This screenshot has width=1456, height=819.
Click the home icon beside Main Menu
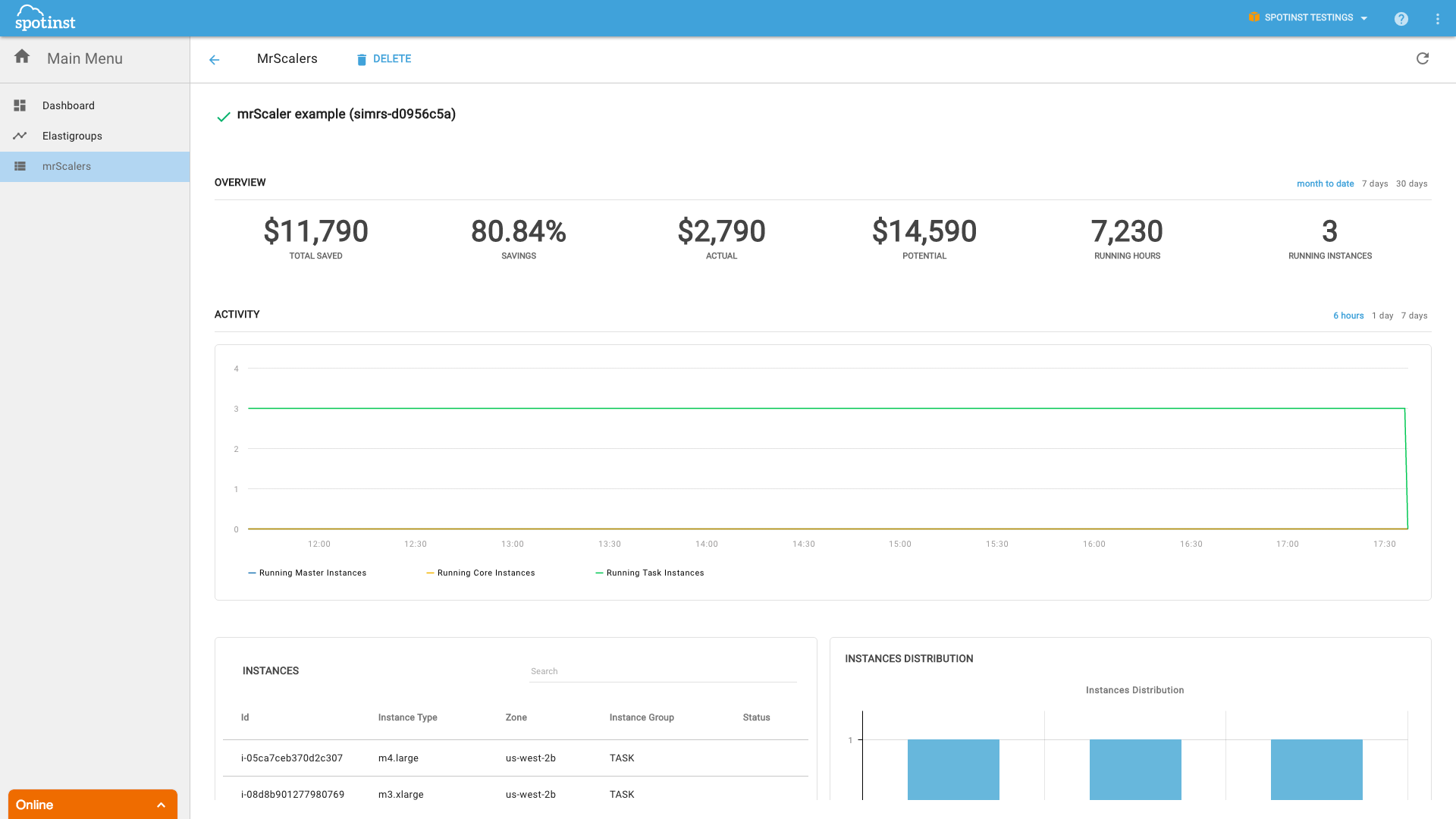pos(22,57)
